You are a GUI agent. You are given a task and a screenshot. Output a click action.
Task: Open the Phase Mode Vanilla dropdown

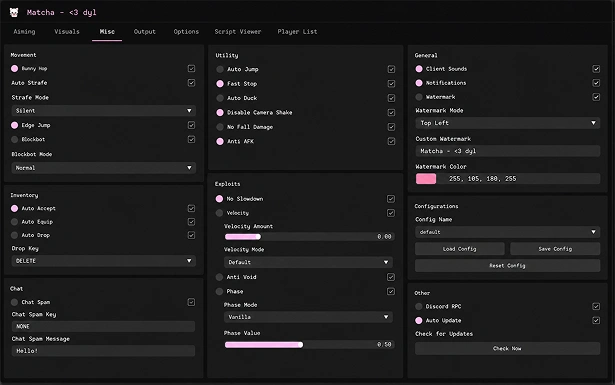(308, 317)
